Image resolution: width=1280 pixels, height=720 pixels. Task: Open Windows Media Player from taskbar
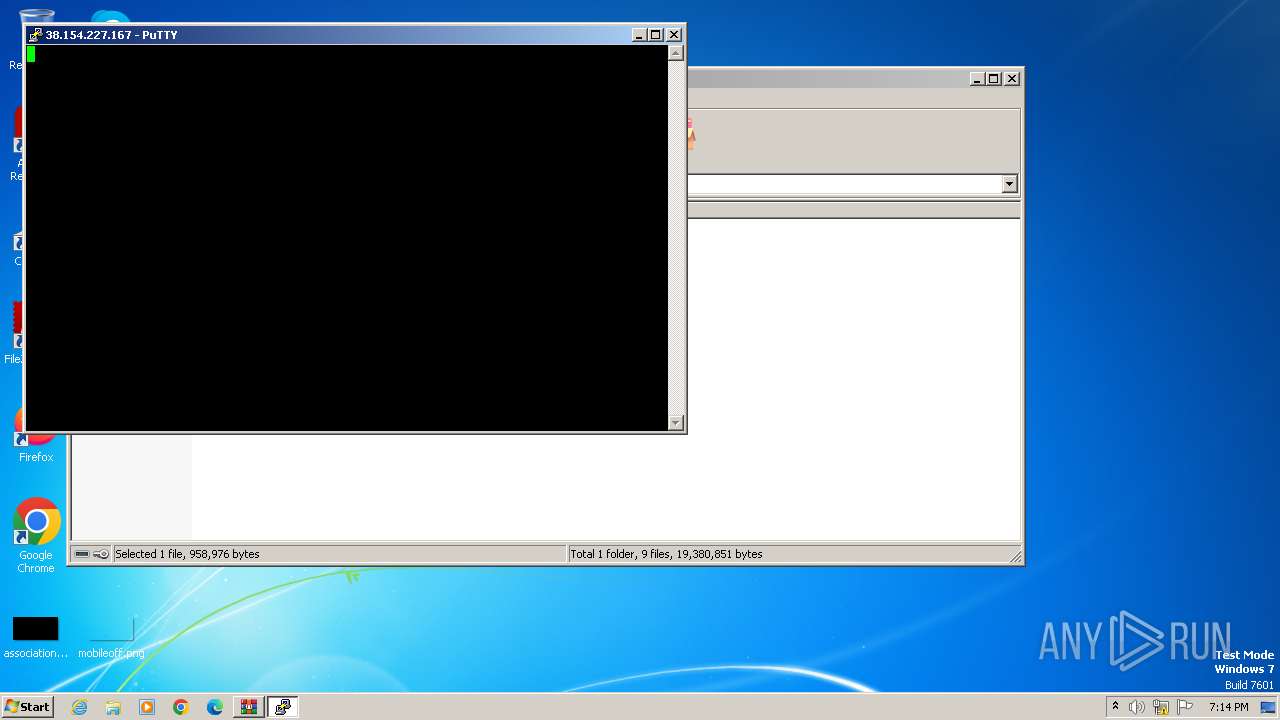click(x=147, y=707)
